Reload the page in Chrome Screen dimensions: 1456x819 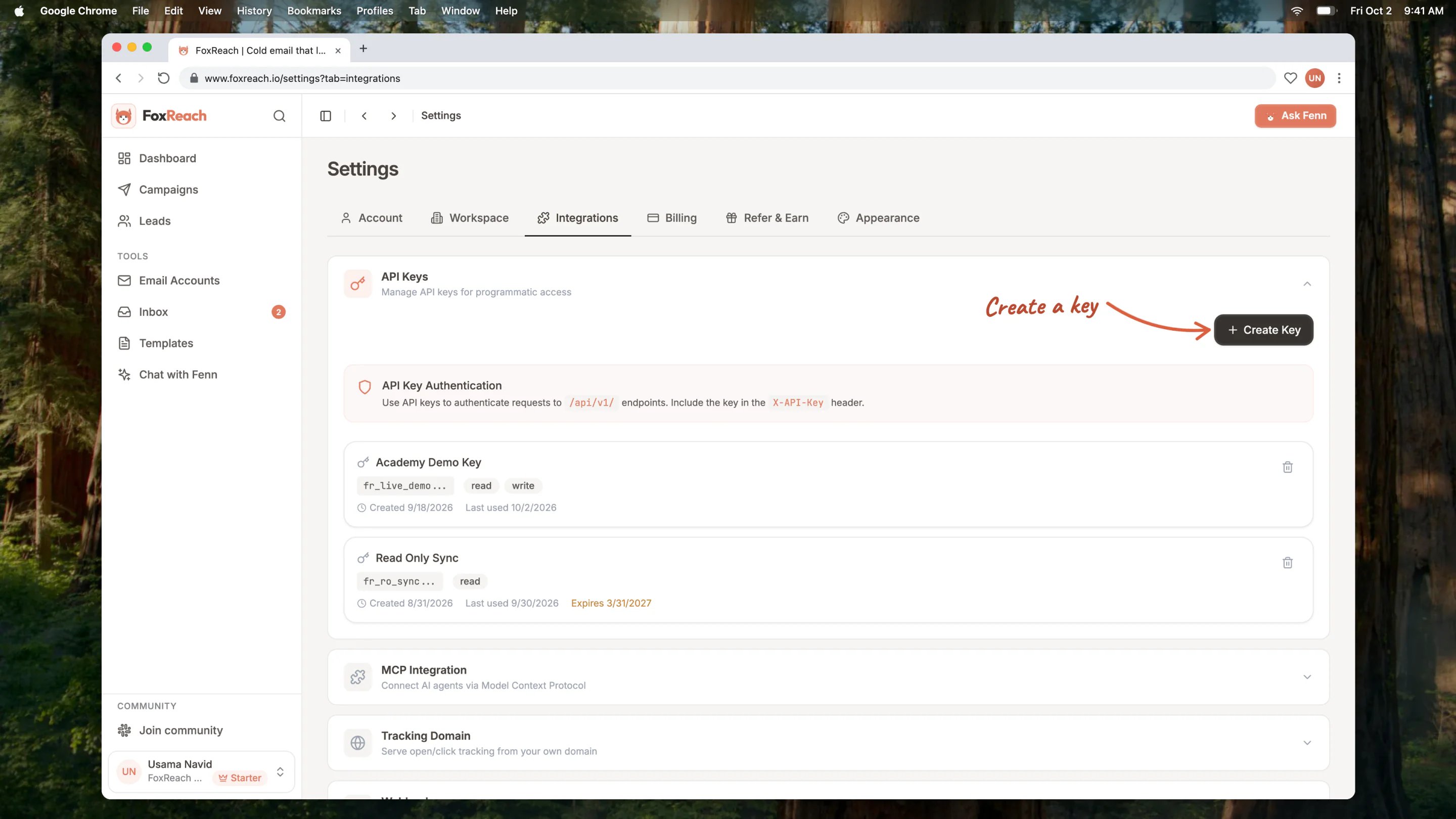163,78
